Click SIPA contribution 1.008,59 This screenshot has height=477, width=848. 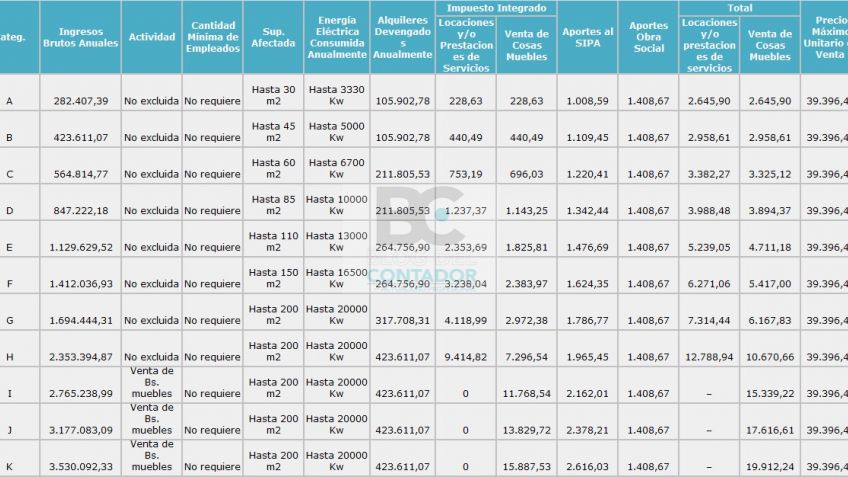point(587,101)
